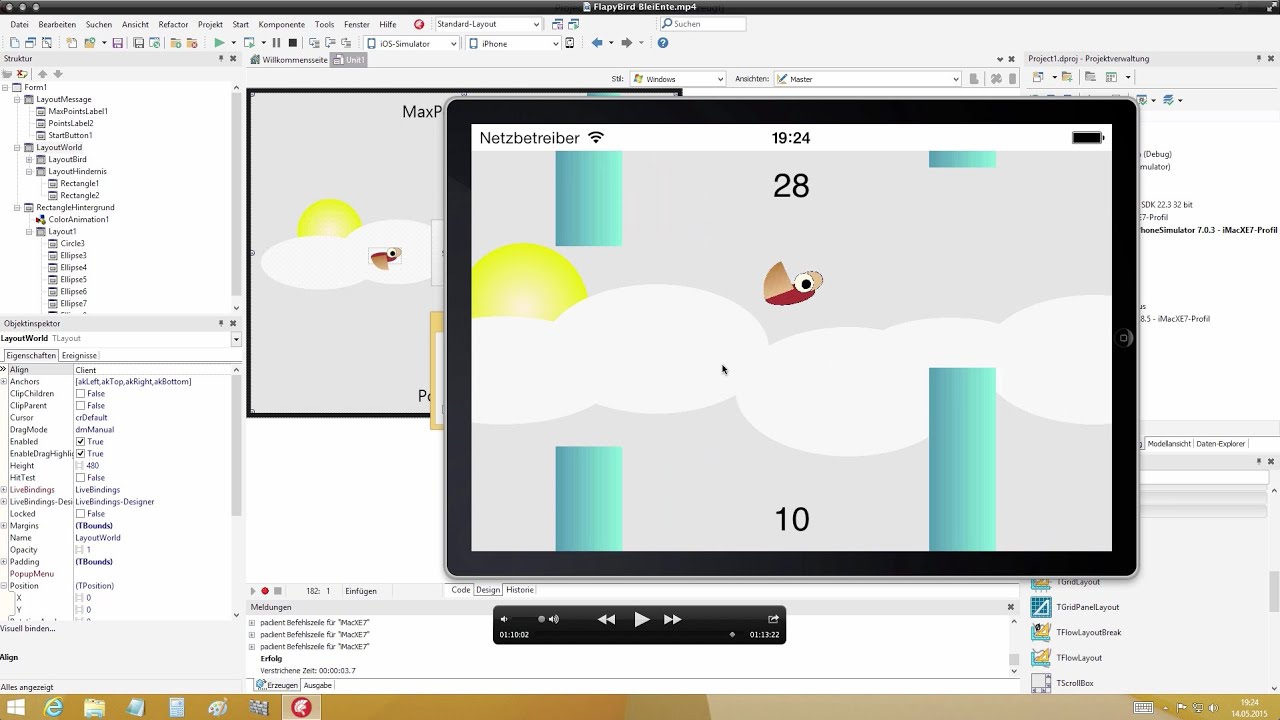Click the purple Save icon in toolbar

(x=117, y=43)
